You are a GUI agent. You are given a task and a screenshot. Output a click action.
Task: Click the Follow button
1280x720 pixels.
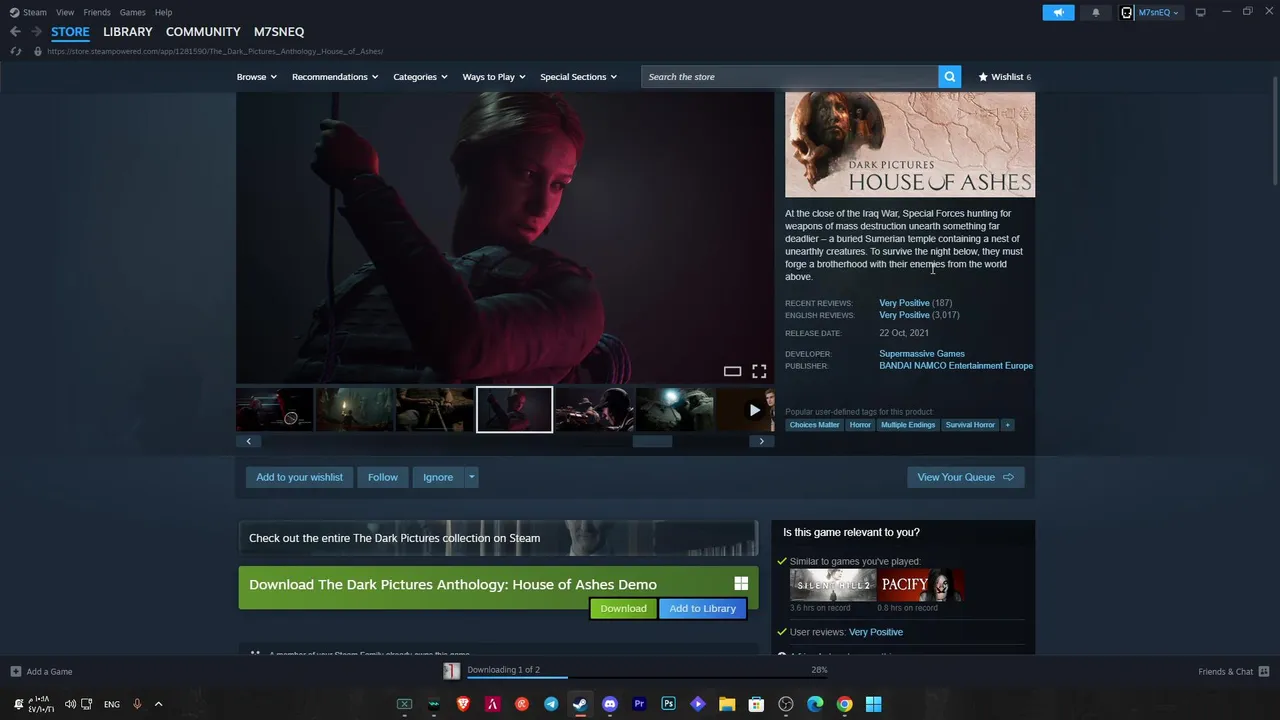point(382,477)
